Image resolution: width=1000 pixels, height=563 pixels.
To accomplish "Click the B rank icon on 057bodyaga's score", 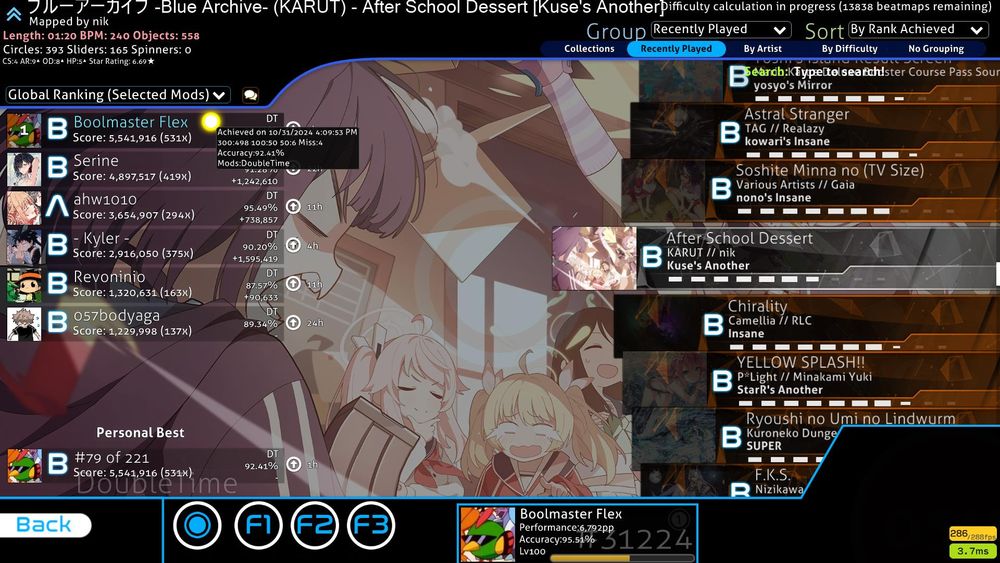I will (57, 323).
